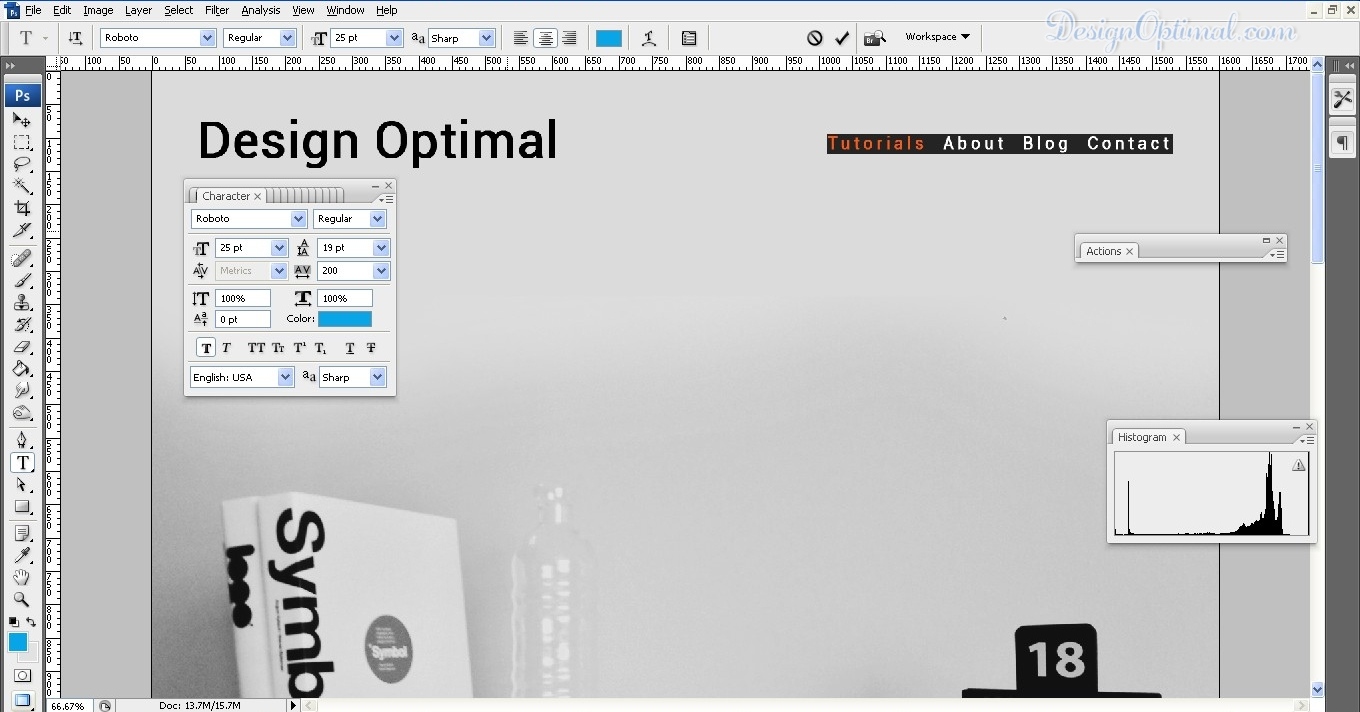This screenshot has height=712, width=1360.
Task: Select the Rectangular Marquee tool
Action: click(22, 142)
